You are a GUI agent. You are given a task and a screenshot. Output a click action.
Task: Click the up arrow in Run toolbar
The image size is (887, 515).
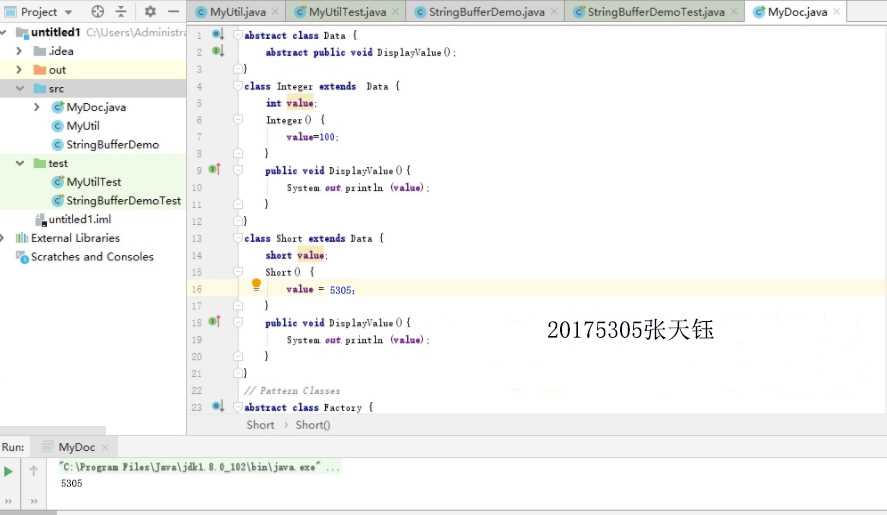33,471
